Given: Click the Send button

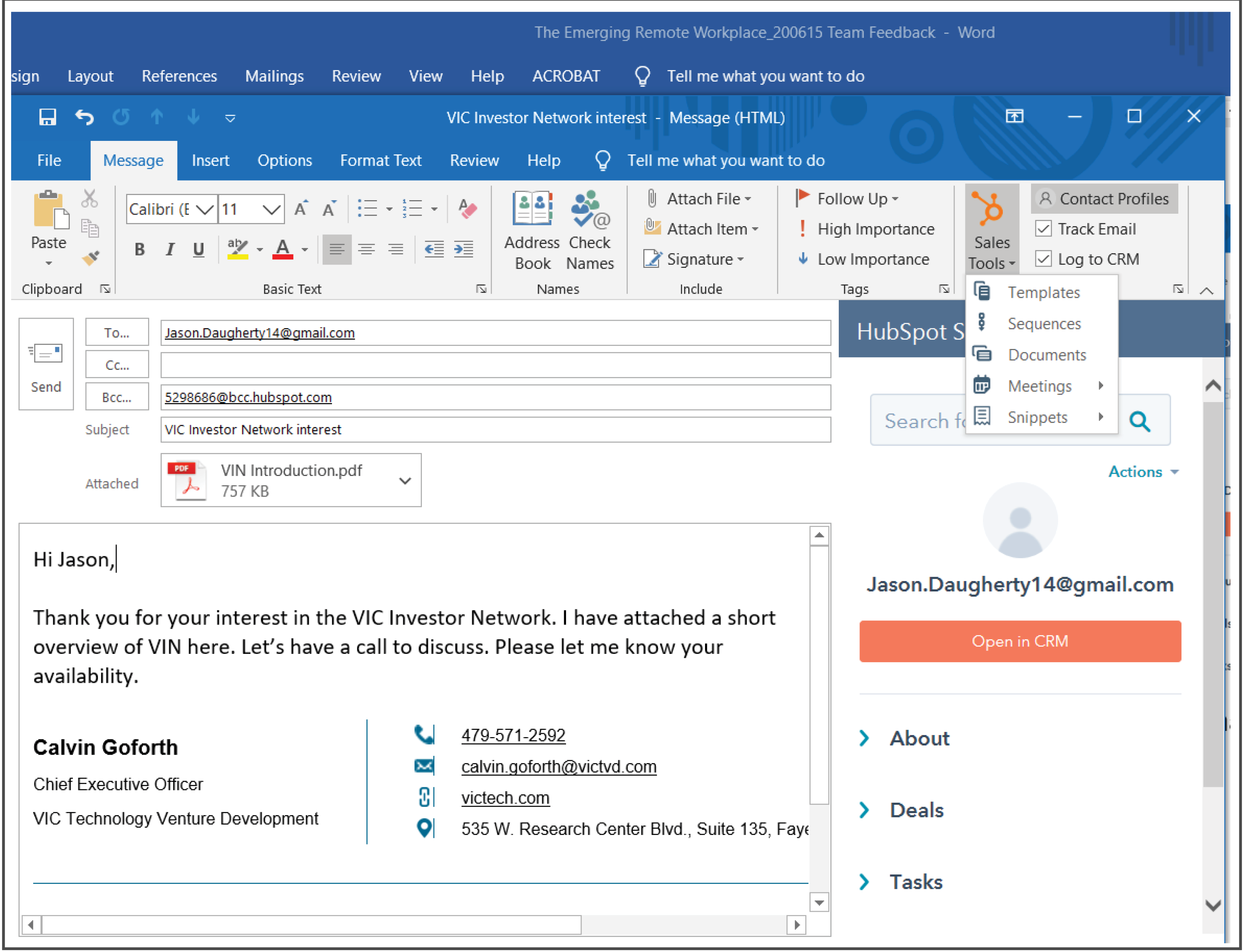Looking at the screenshot, I should pyautogui.click(x=46, y=365).
